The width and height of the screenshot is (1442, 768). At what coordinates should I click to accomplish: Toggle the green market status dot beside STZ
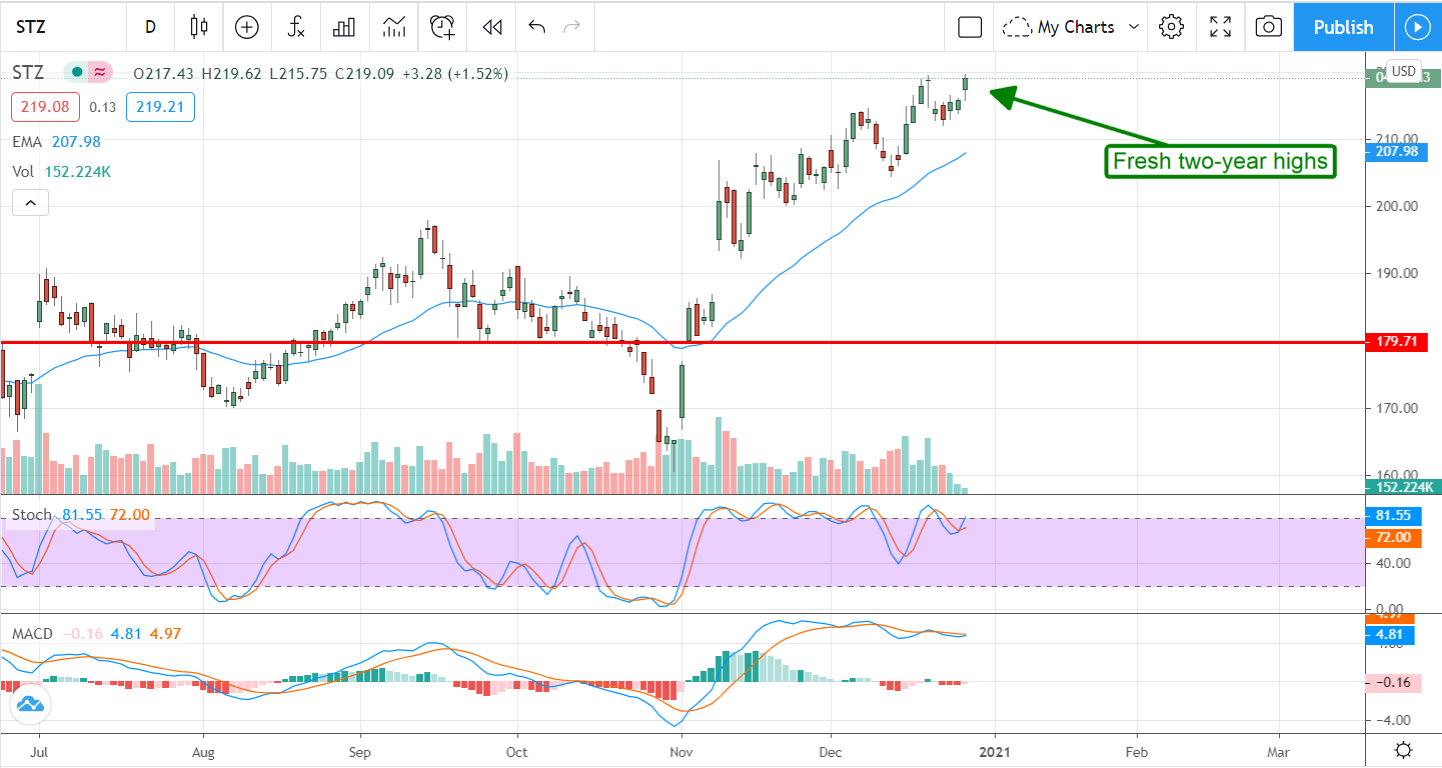(x=77, y=73)
